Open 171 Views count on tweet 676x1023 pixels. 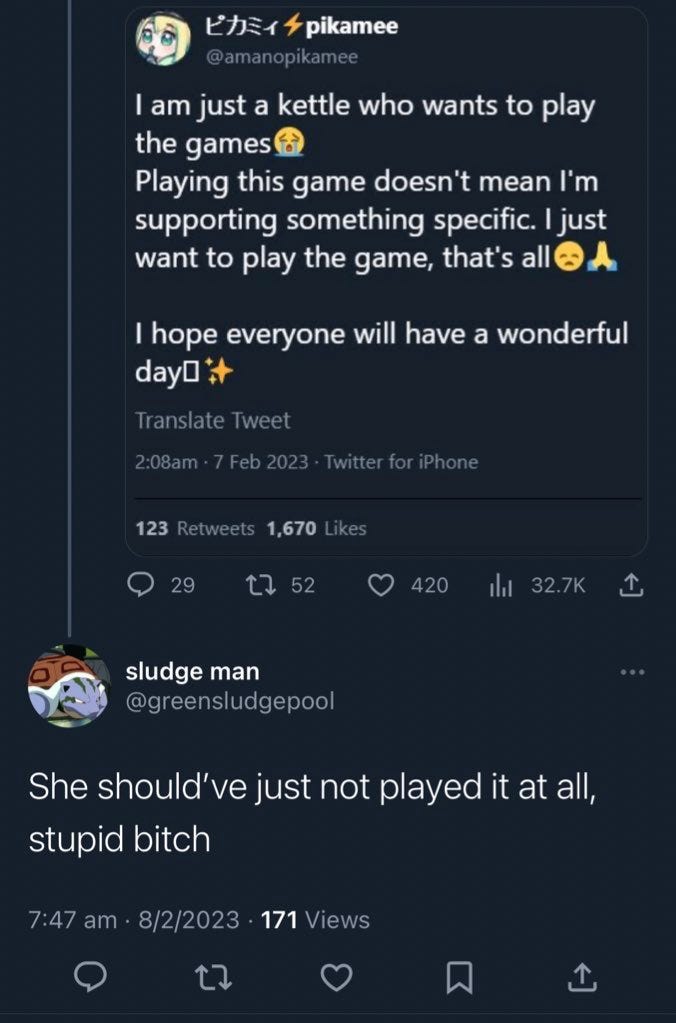coord(315,920)
